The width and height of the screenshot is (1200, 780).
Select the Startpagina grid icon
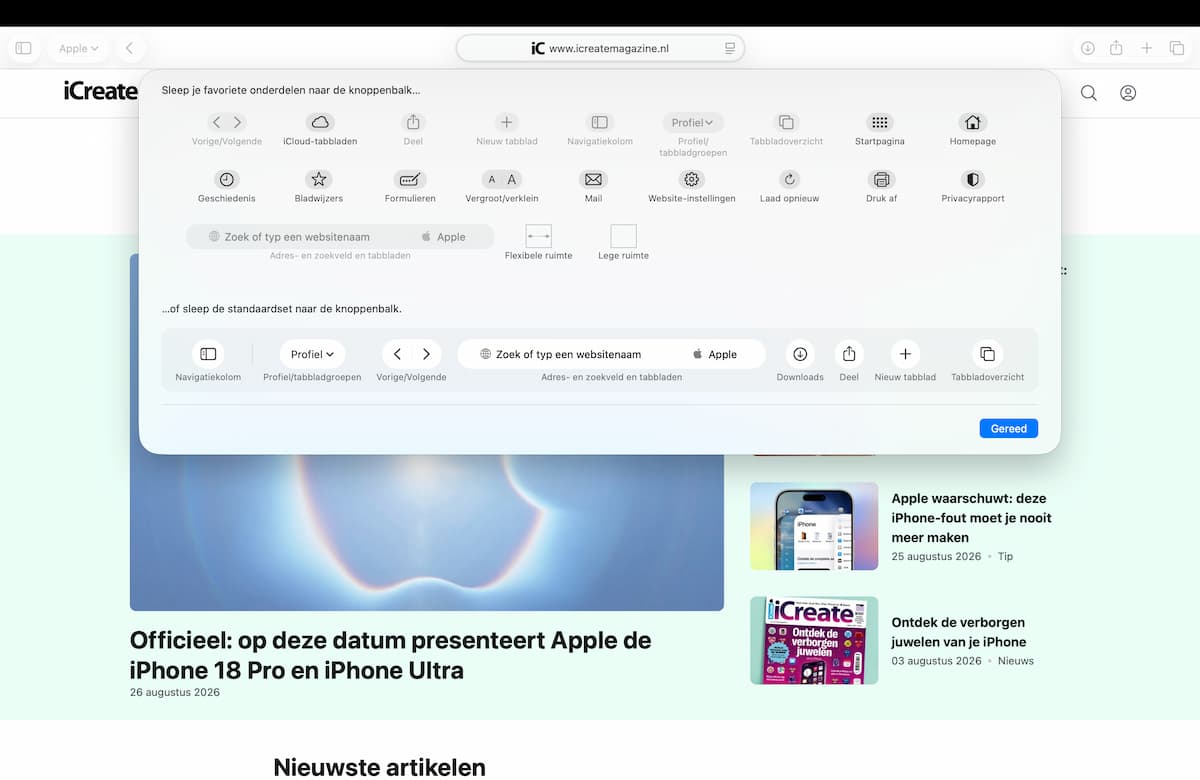[880, 122]
